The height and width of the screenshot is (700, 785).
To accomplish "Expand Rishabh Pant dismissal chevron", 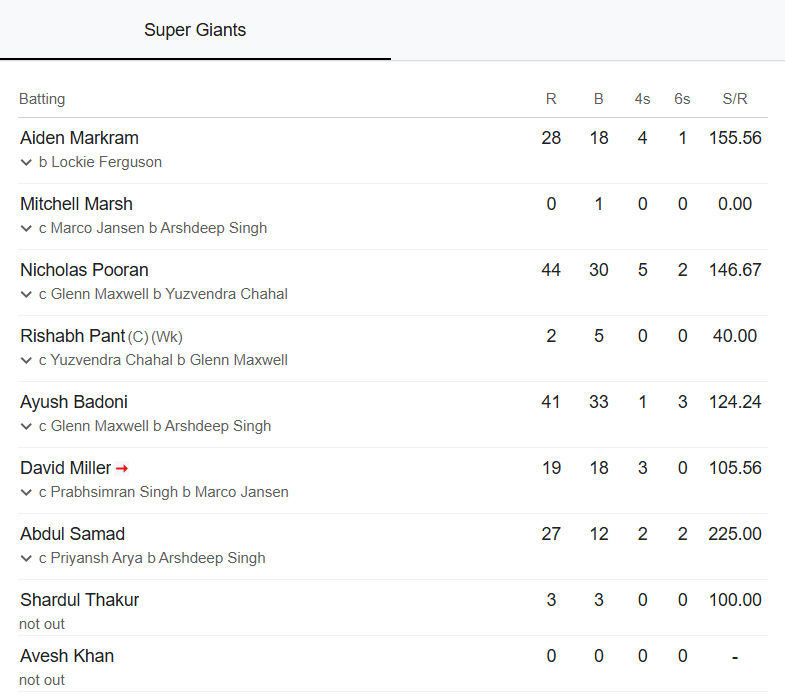I will [26, 361].
